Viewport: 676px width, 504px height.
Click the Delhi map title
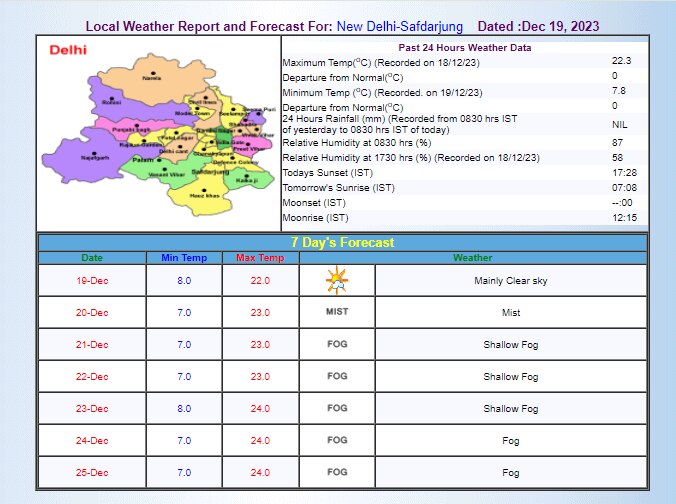(68, 49)
